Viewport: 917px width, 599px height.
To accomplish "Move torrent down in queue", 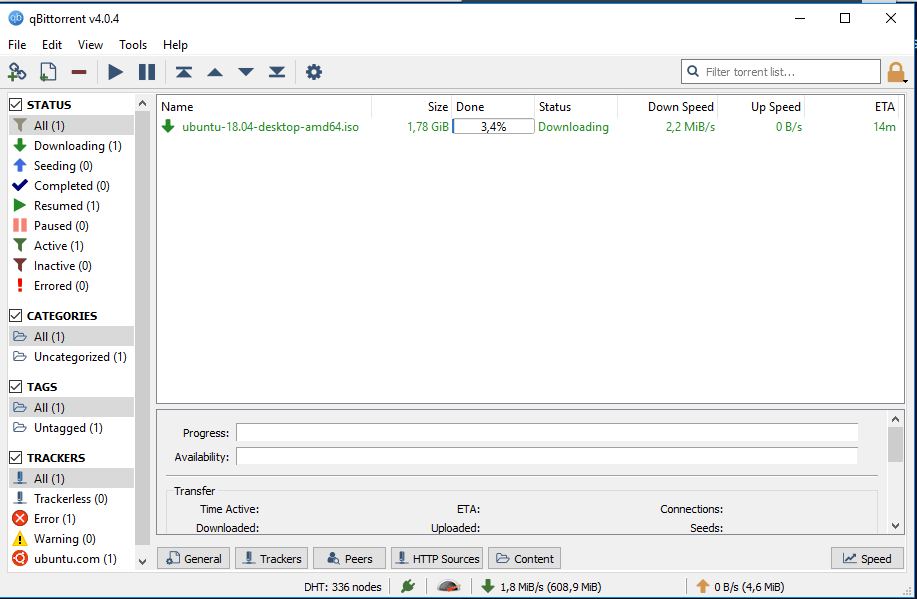I will tap(246, 72).
